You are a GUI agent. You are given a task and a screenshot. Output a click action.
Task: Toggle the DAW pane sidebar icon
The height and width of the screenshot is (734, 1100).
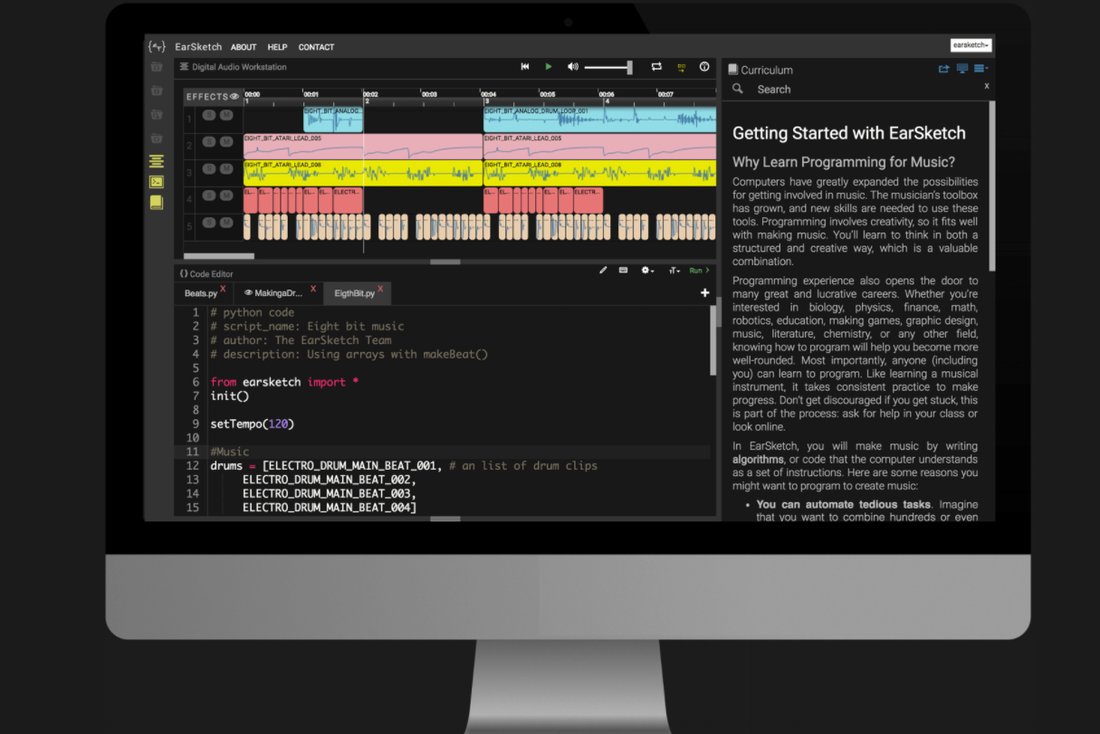tap(156, 161)
